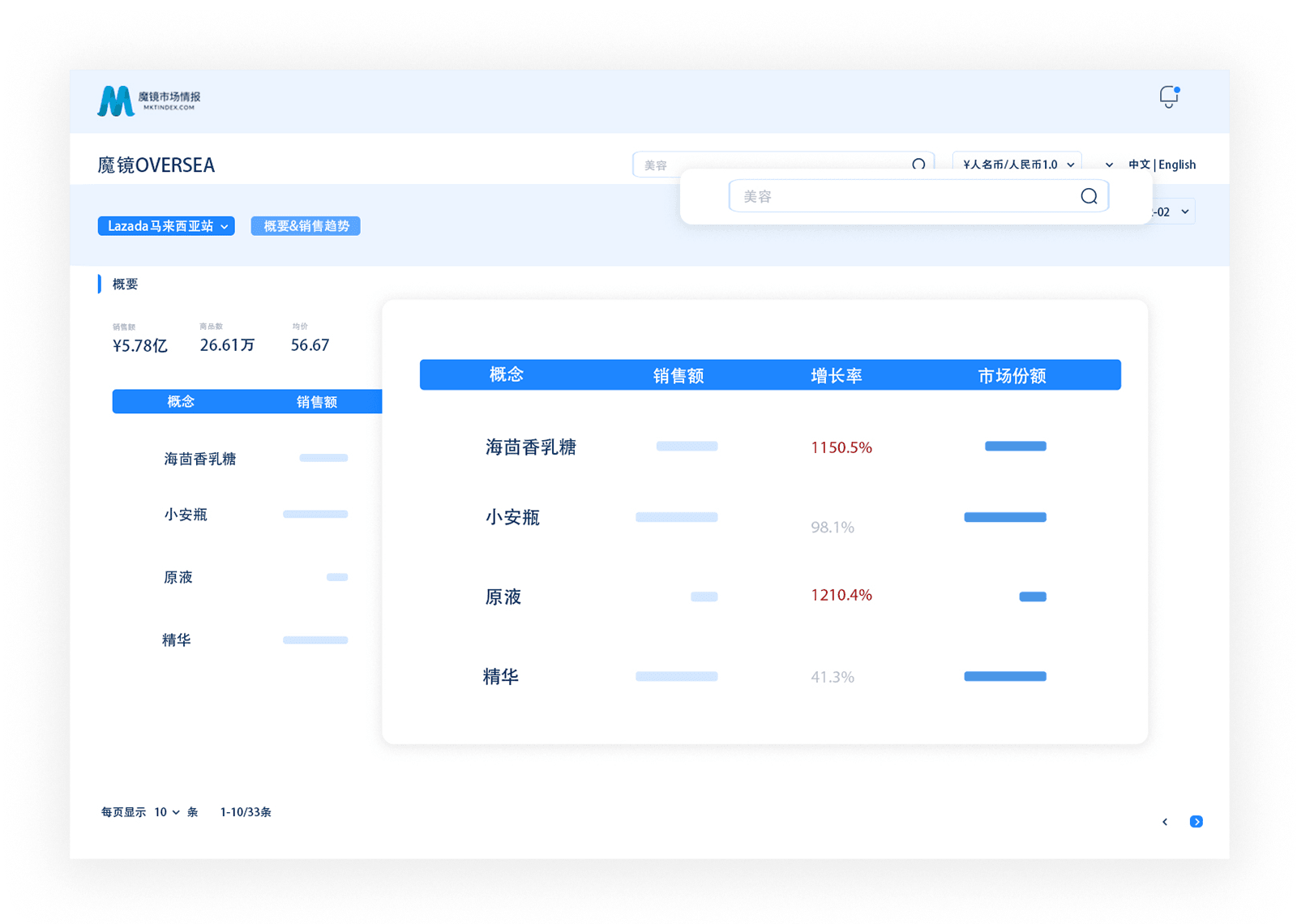The height and width of the screenshot is (924, 1297).
Task: Expand the currency 人民币1.0 dropdown
Action: [1017, 165]
